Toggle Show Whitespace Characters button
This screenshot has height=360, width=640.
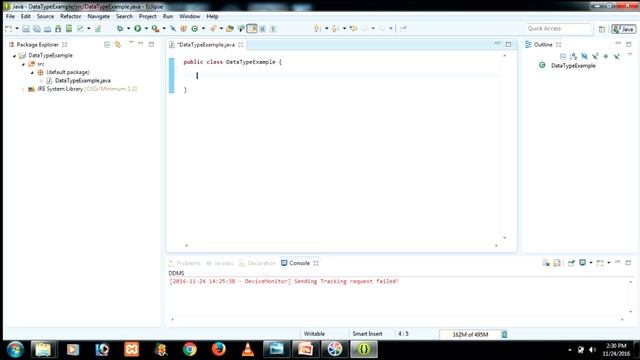click(x=273, y=29)
